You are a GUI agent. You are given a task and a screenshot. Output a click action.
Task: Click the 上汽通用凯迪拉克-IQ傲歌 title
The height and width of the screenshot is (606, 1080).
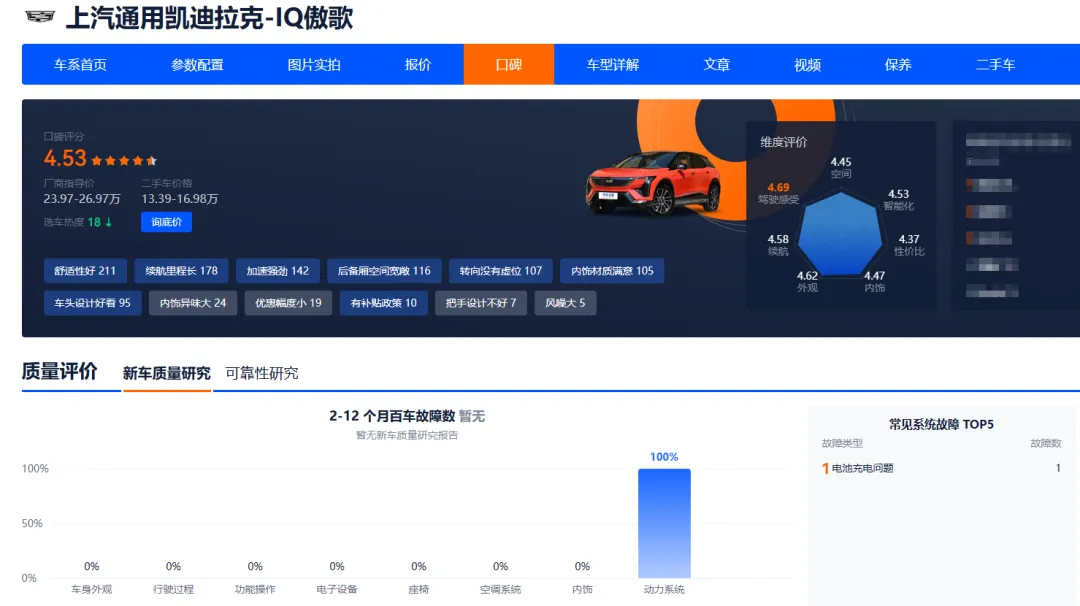[x=209, y=18]
